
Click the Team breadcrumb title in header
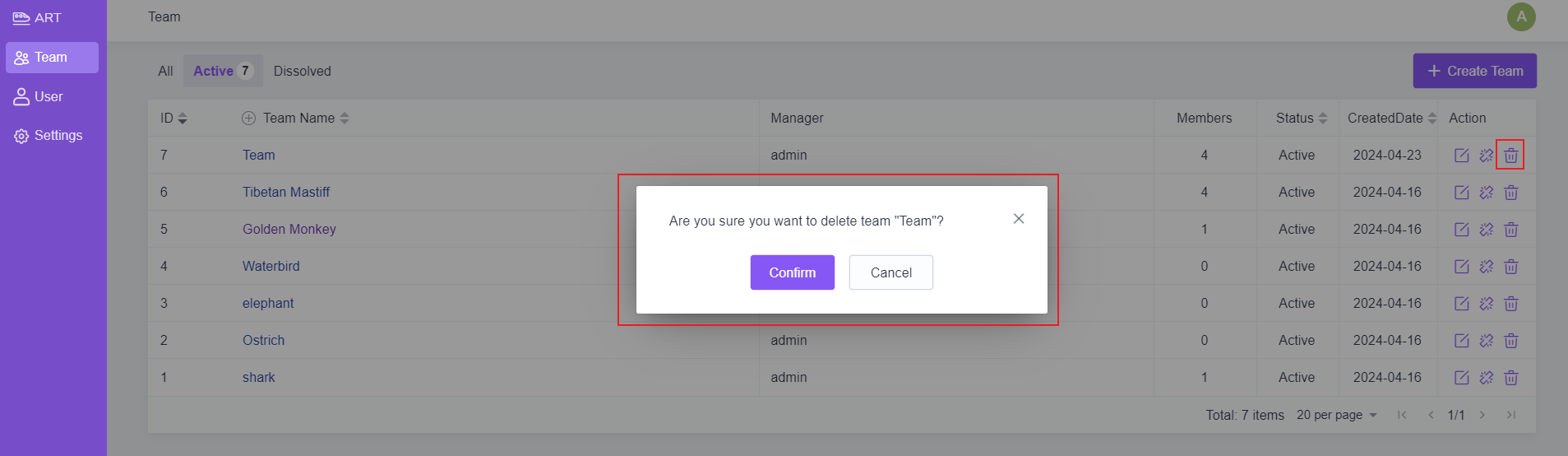pyautogui.click(x=164, y=17)
